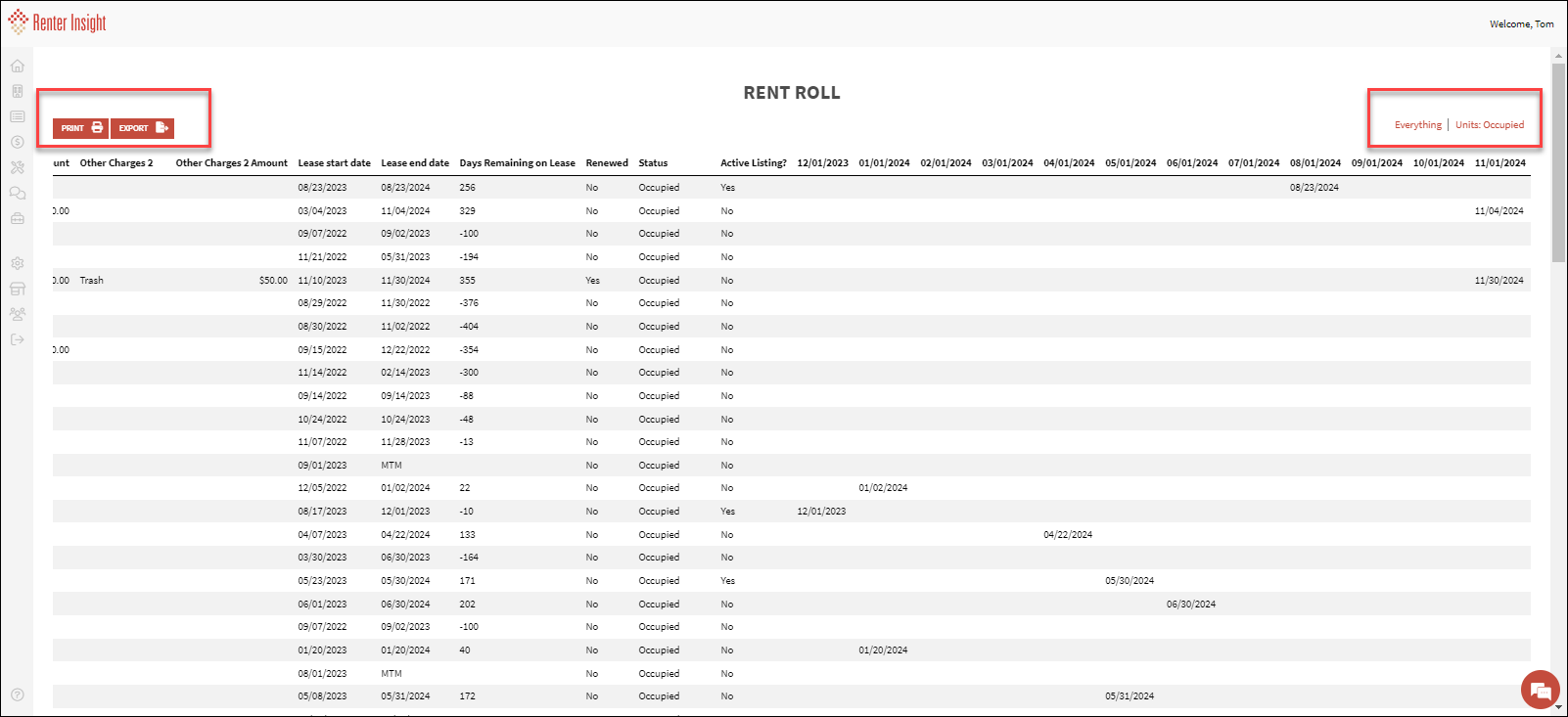This screenshot has height=717, width=1568.
Task: Click lease end date 02/14/2023
Action: pos(405,373)
